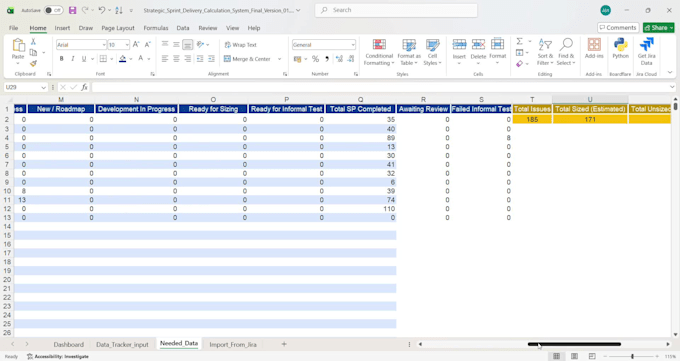
Task: Switch to Page Break Preview icon
Action: [x=592, y=356]
